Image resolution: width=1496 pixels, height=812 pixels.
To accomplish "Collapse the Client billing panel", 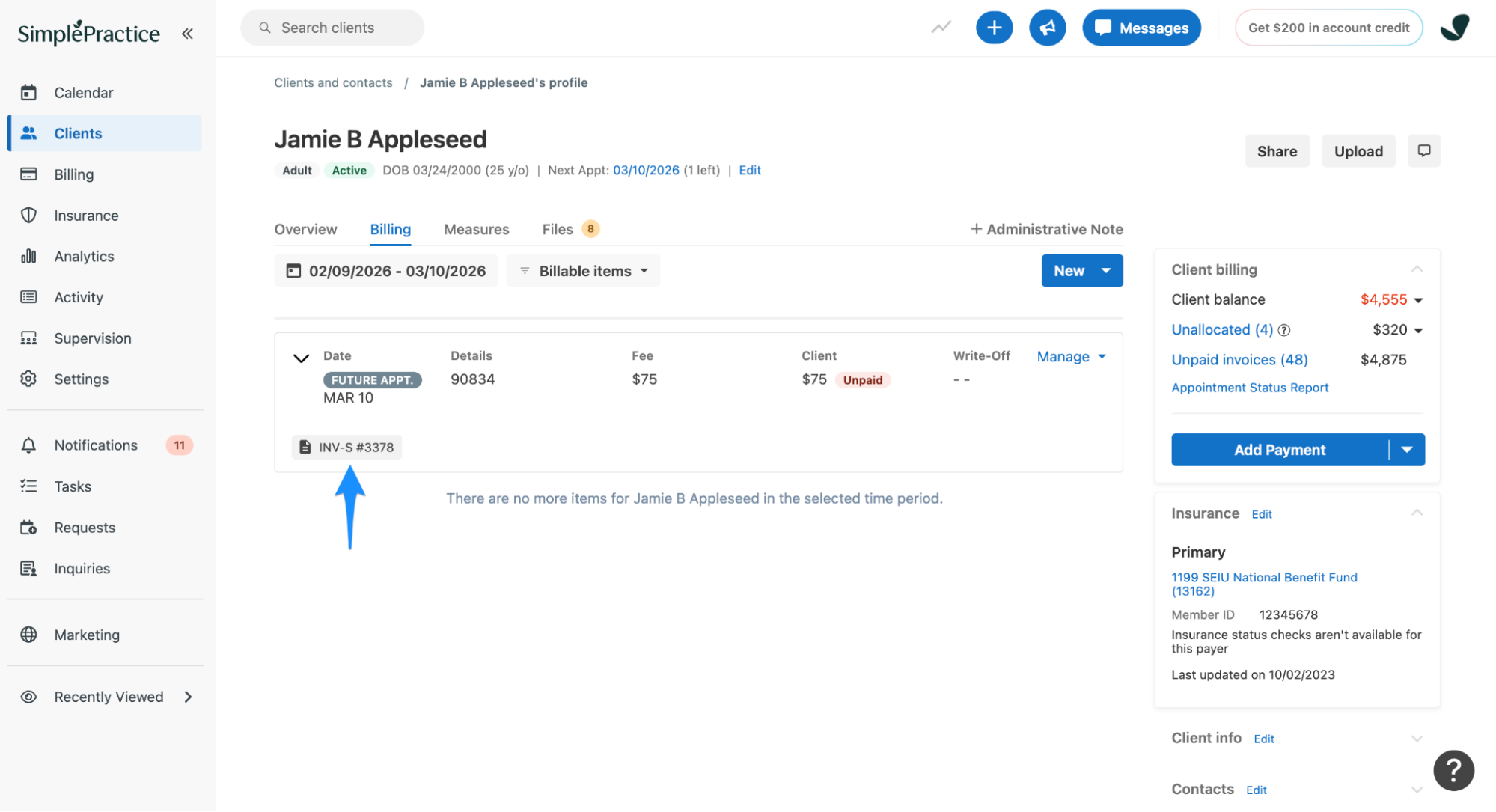I will click(1417, 269).
